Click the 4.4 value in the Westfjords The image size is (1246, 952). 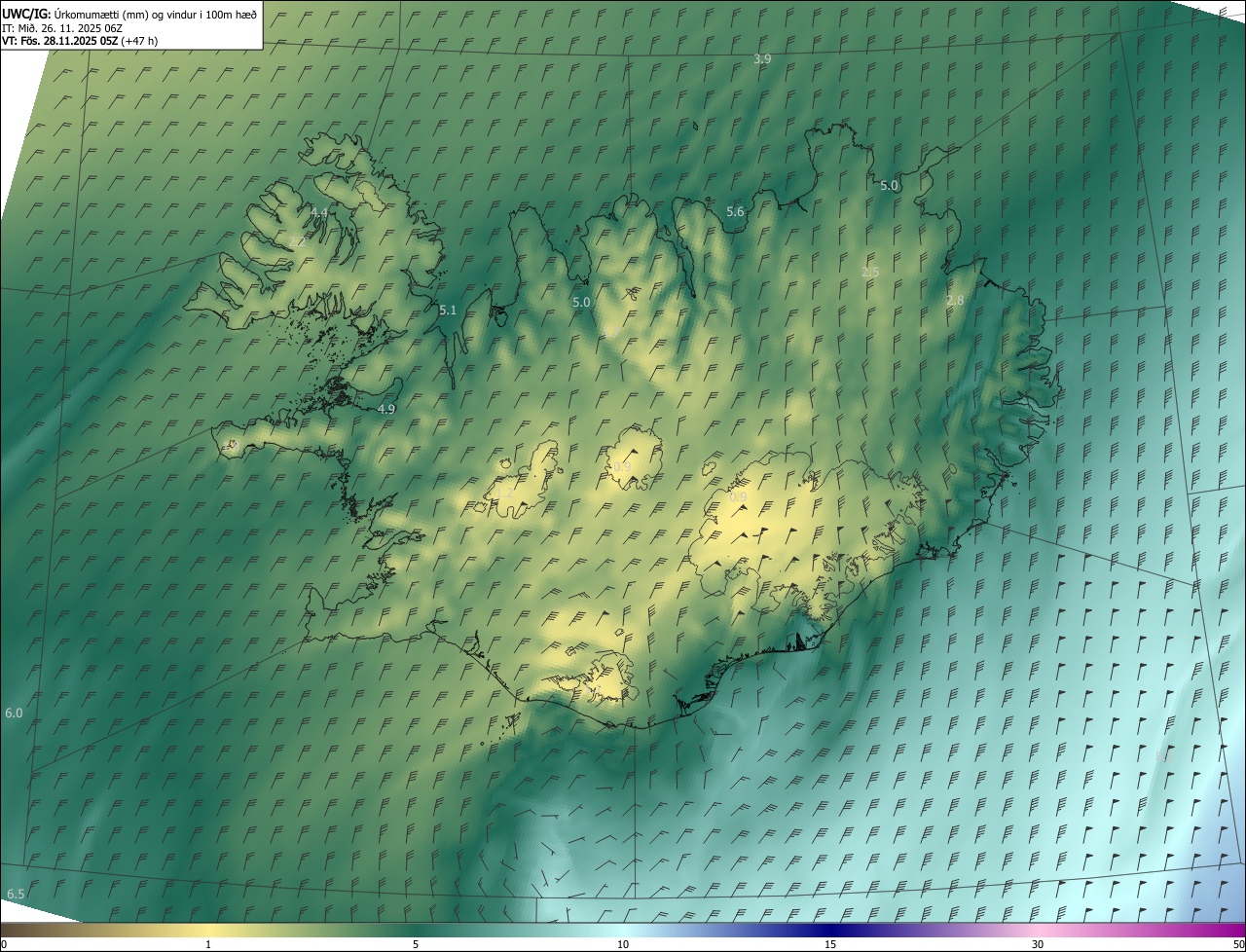[x=319, y=212]
